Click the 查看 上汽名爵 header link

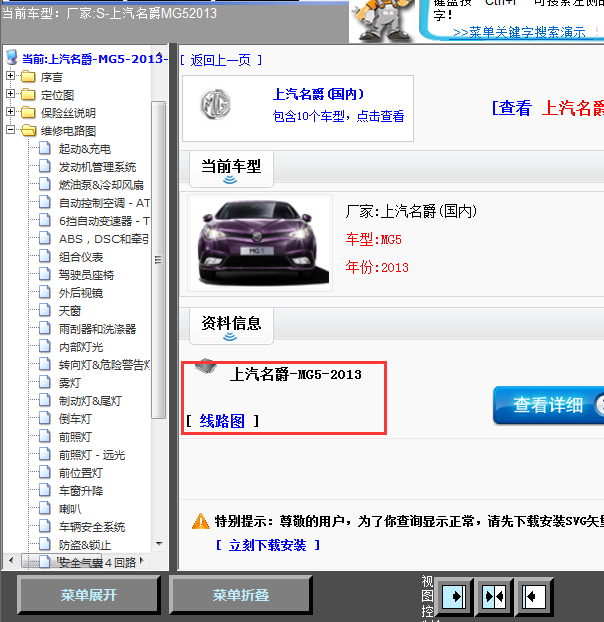(x=547, y=108)
